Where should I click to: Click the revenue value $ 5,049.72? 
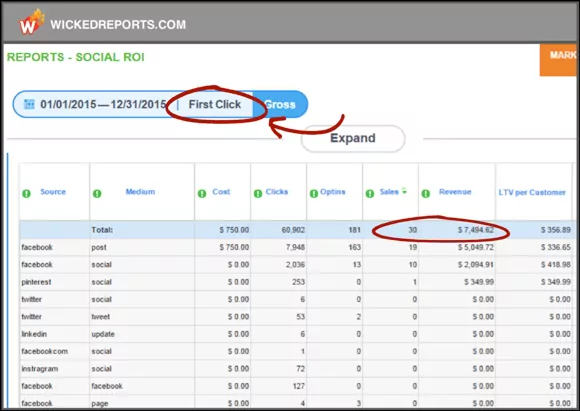(x=476, y=247)
